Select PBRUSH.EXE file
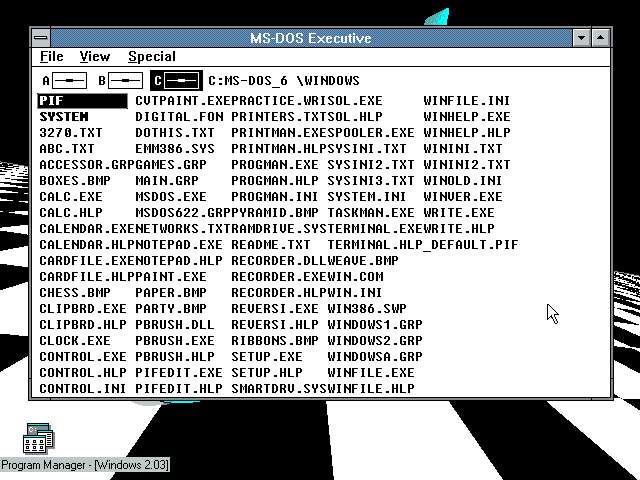 pos(175,340)
